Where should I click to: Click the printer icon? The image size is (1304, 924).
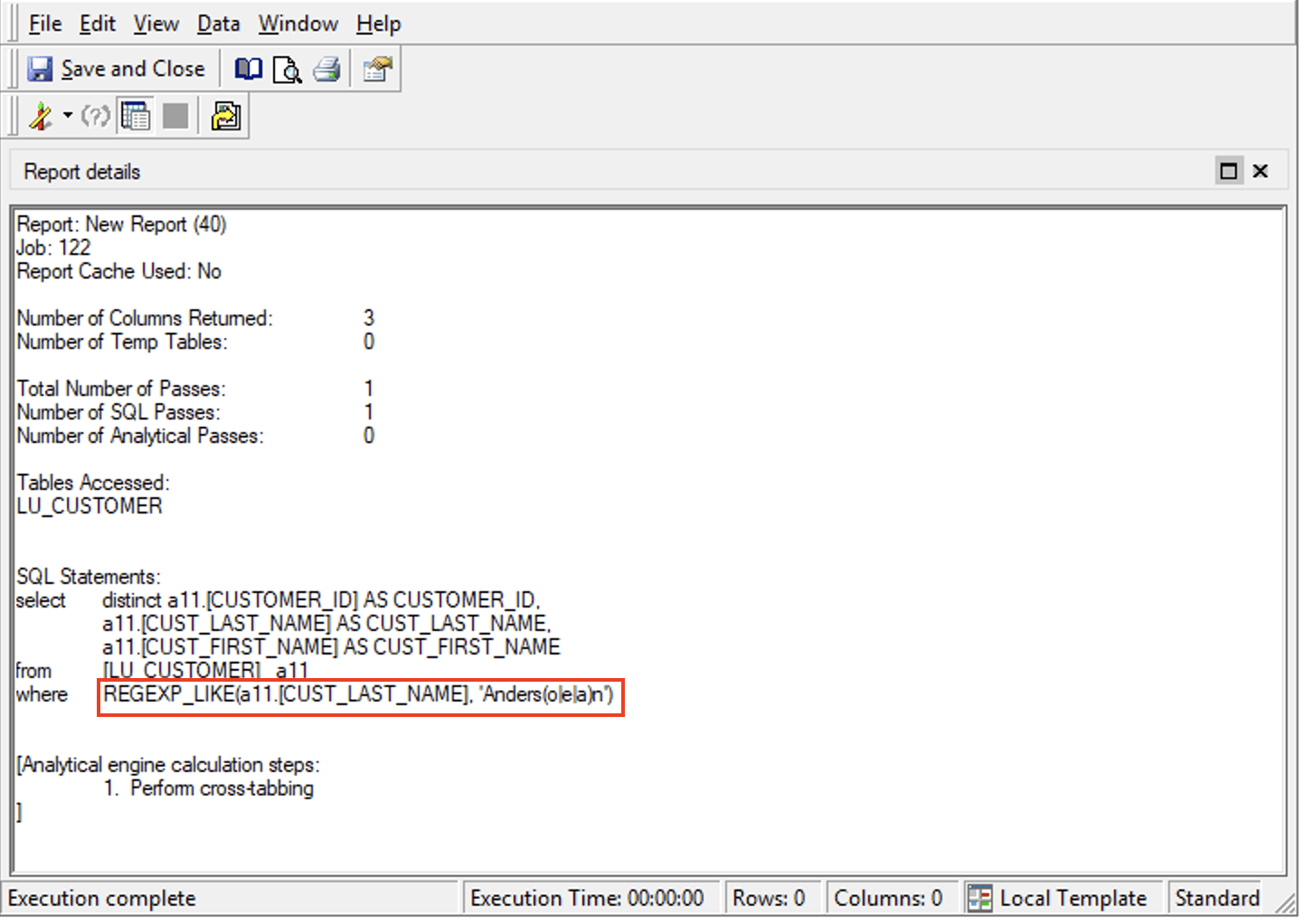[x=326, y=70]
